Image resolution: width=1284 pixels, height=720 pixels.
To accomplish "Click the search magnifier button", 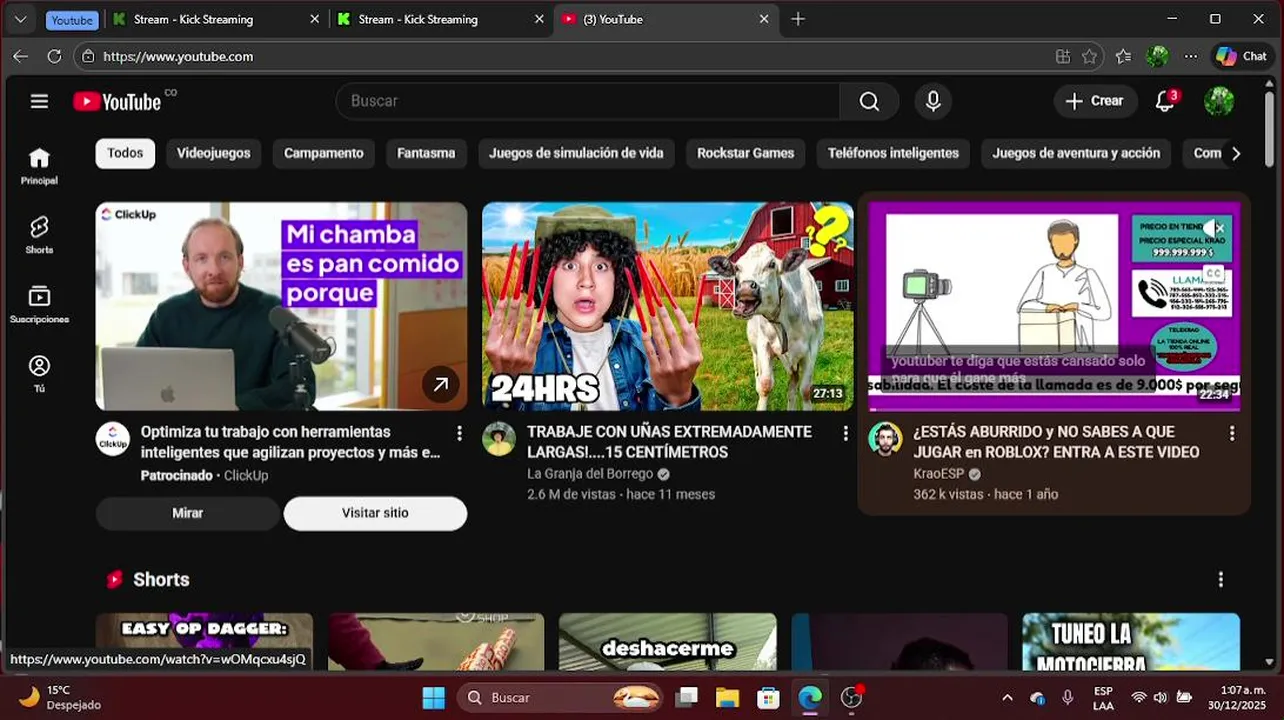I will point(869,101).
